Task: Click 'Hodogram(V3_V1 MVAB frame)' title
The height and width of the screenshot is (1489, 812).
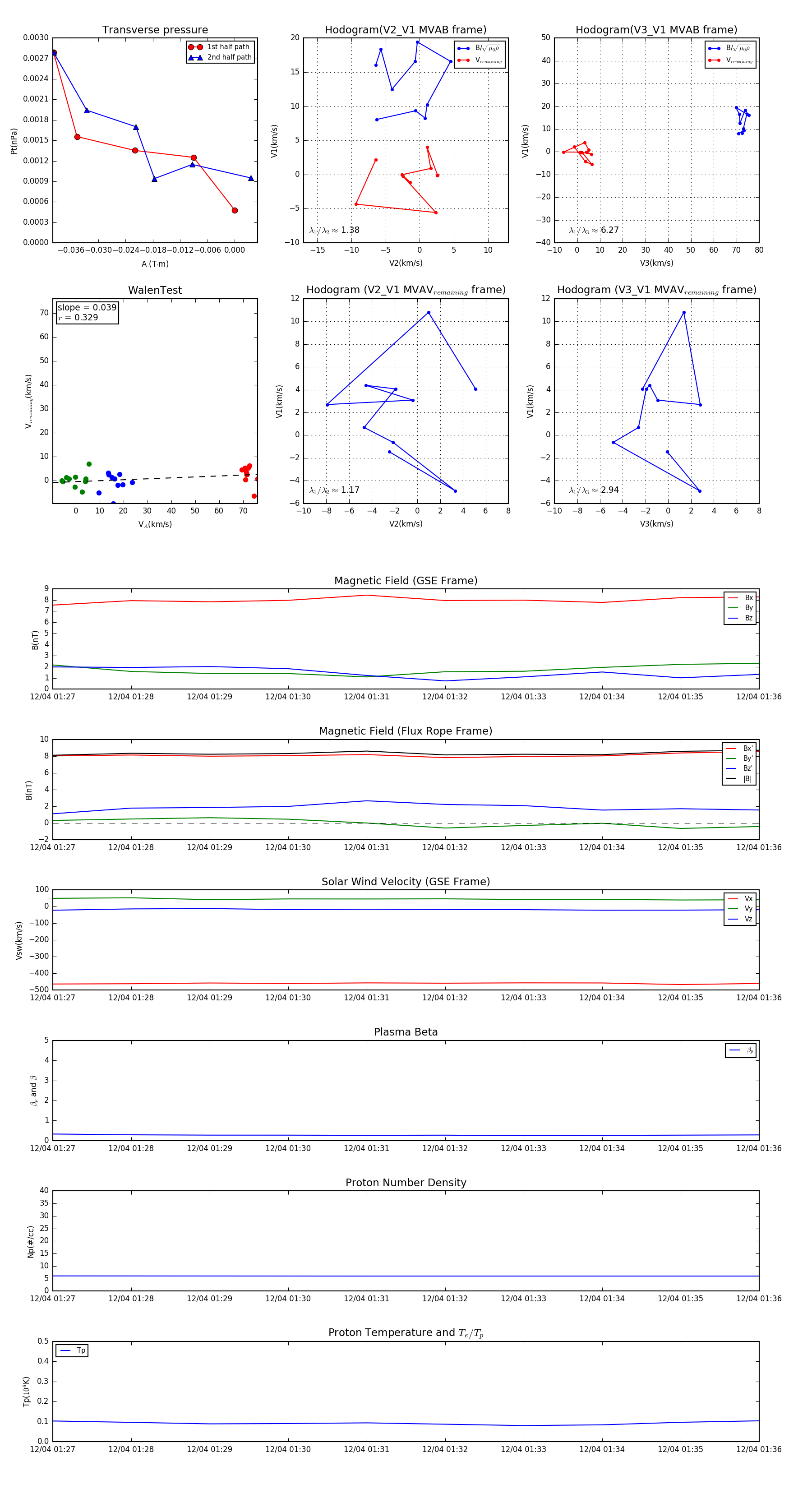Action: 656,30
